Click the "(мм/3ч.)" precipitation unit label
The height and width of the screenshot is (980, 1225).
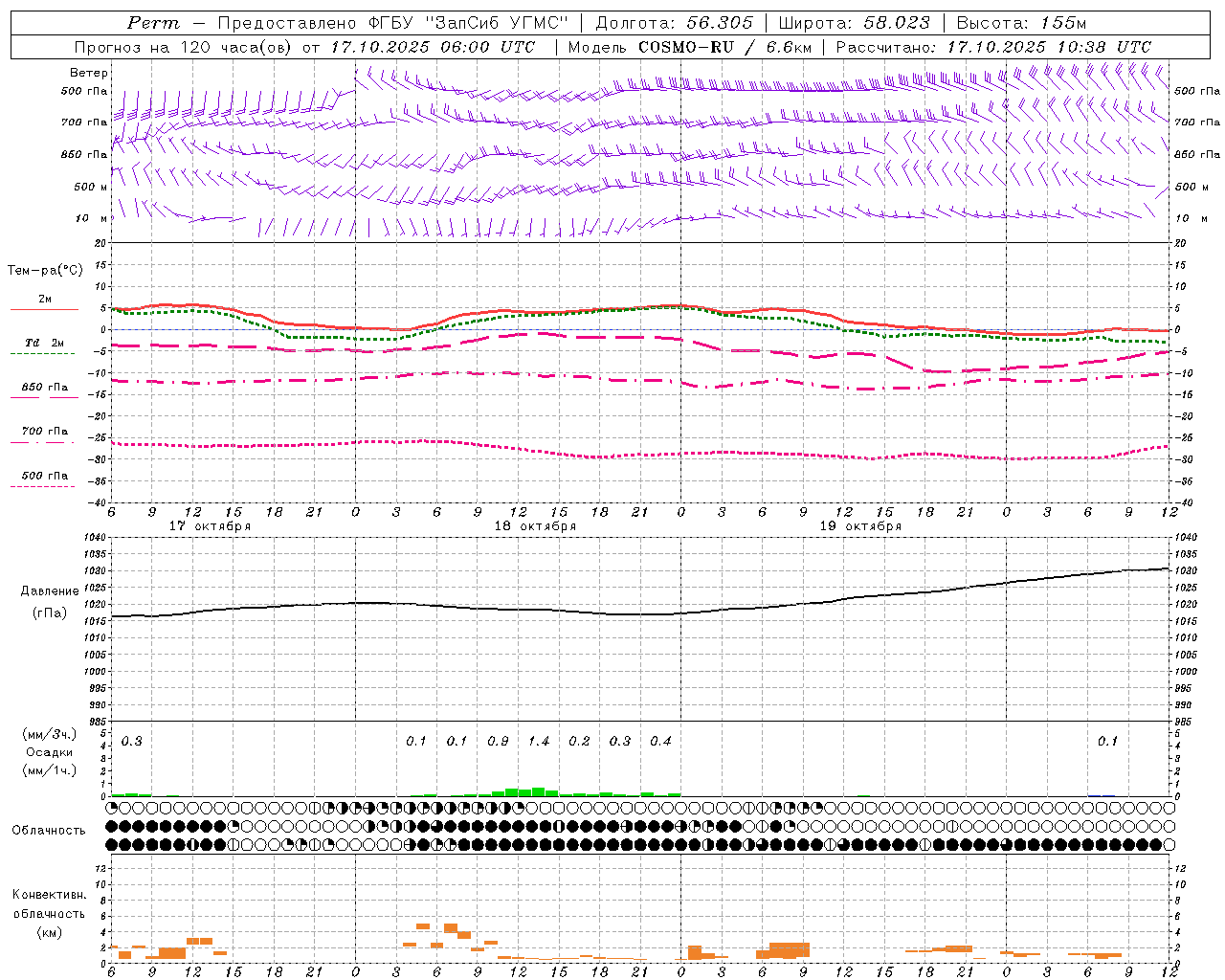tap(50, 734)
